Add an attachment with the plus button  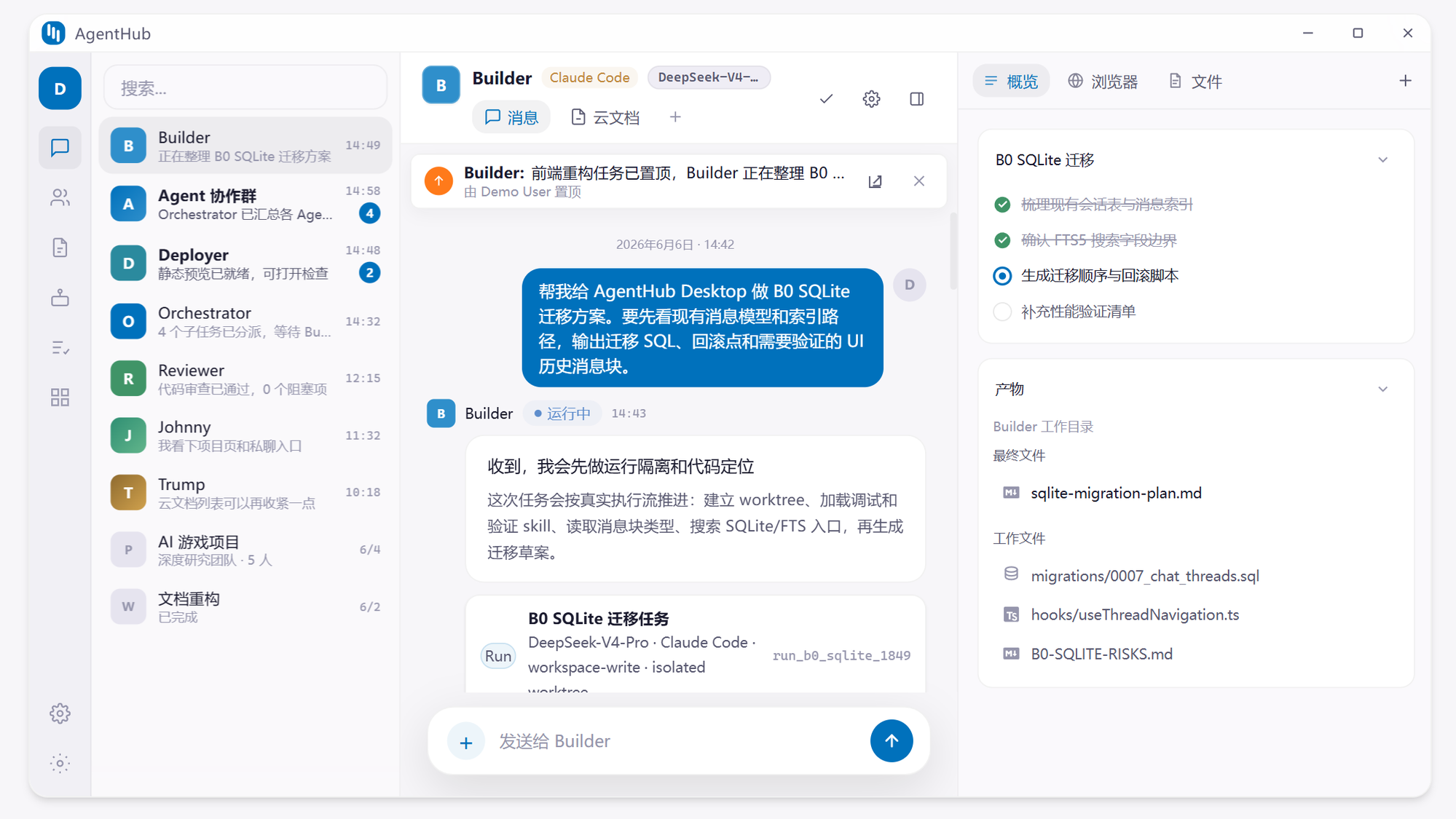click(x=466, y=742)
